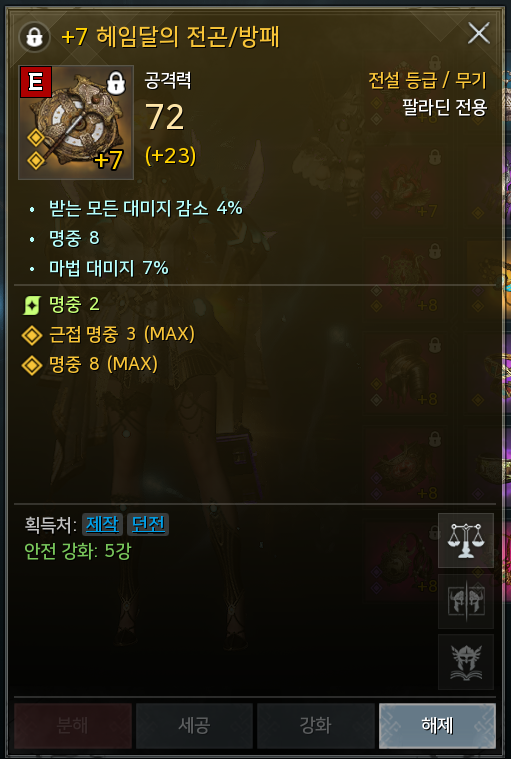
Task: Click the 세공 button
Action: click(194, 726)
